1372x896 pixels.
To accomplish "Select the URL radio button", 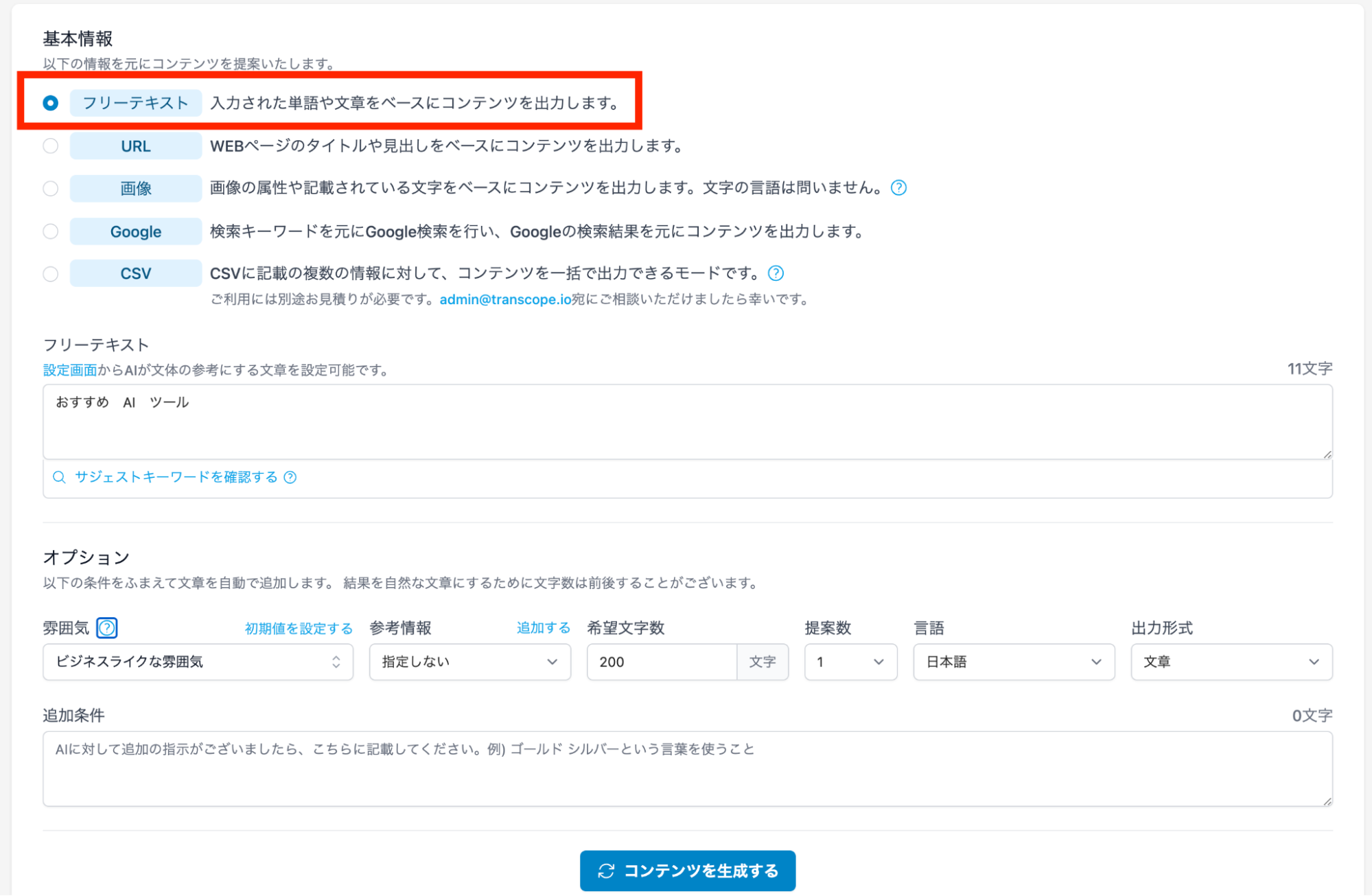I will tap(51, 146).
